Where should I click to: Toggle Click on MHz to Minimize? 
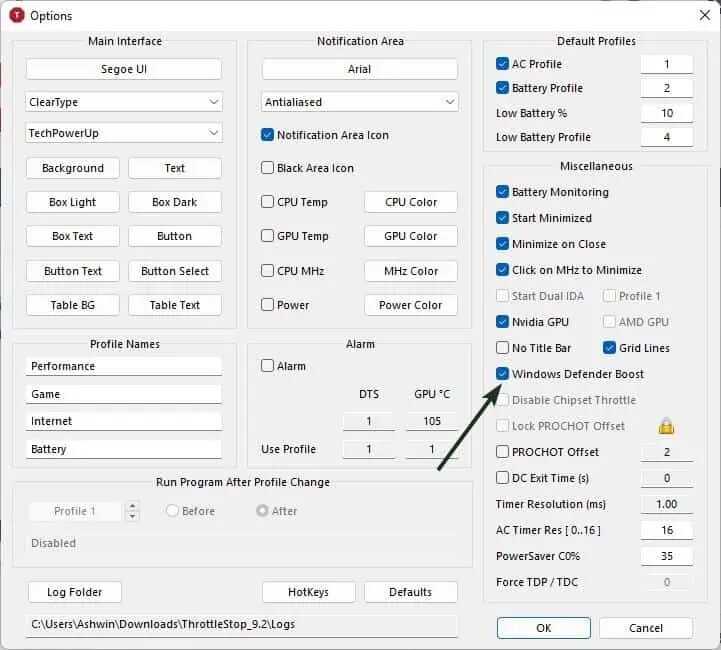pyautogui.click(x=502, y=270)
